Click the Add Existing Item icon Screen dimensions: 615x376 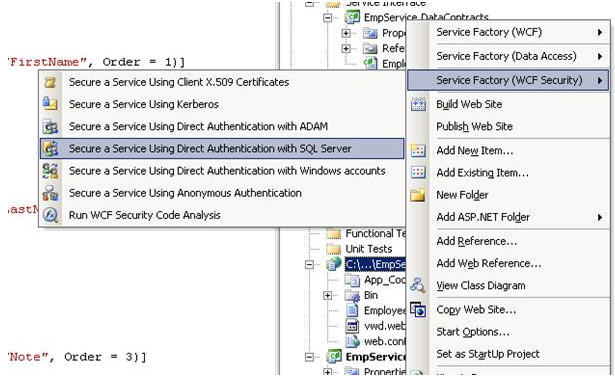418,172
